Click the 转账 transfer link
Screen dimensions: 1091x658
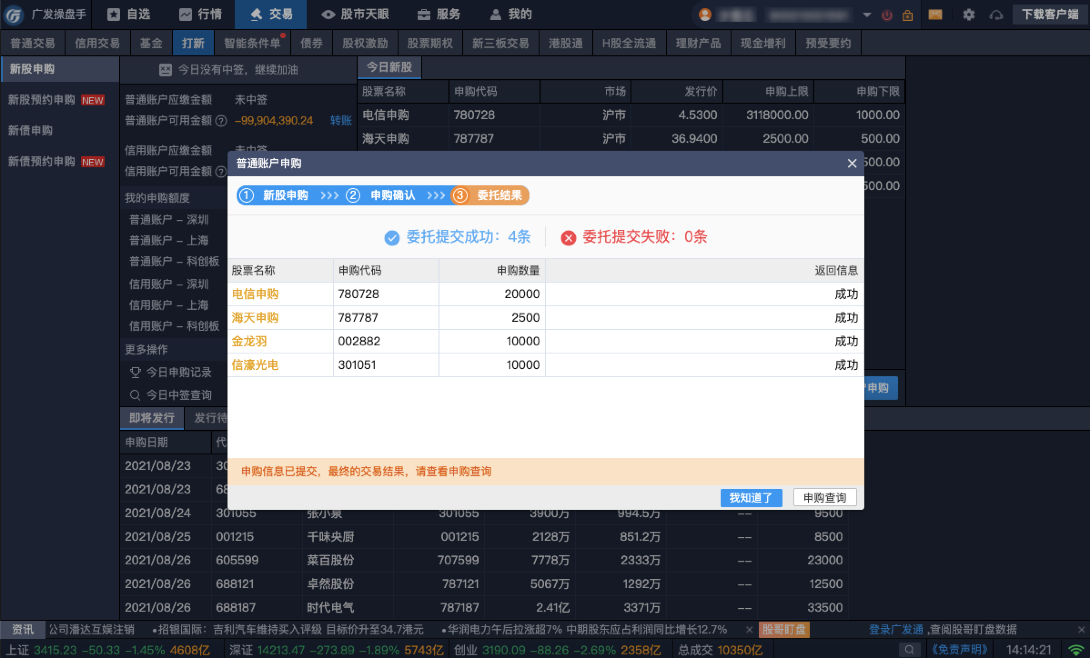(x=341, y=121)
